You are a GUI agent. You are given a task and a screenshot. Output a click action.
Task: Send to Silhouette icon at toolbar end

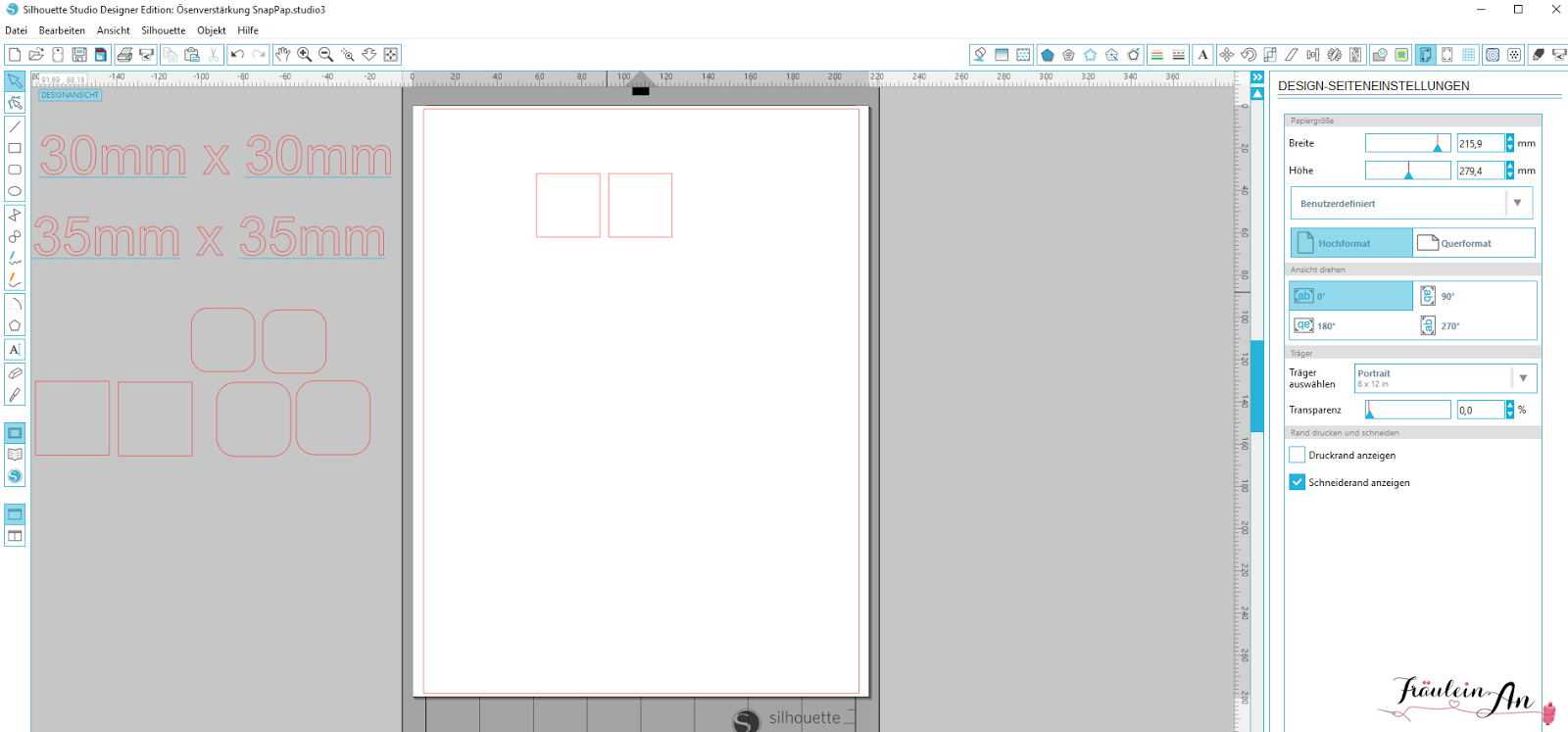click(x=1559, y=55)
